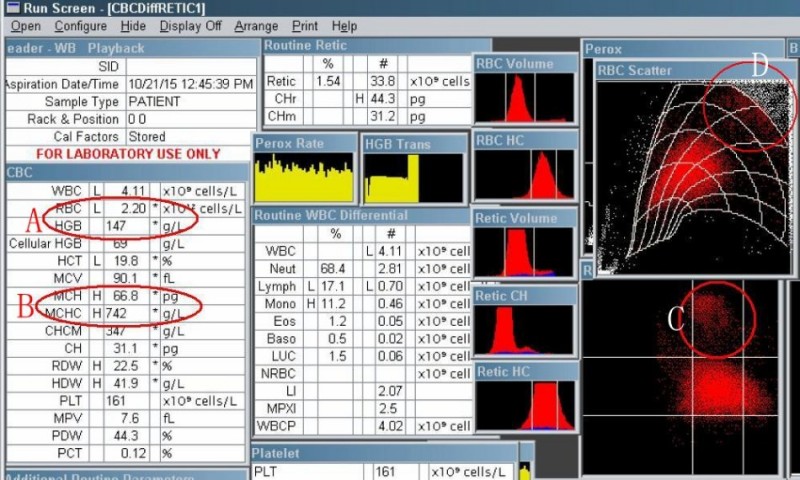800x480 pixels.
Task: Open the Print menu
Action: (305, 26)
